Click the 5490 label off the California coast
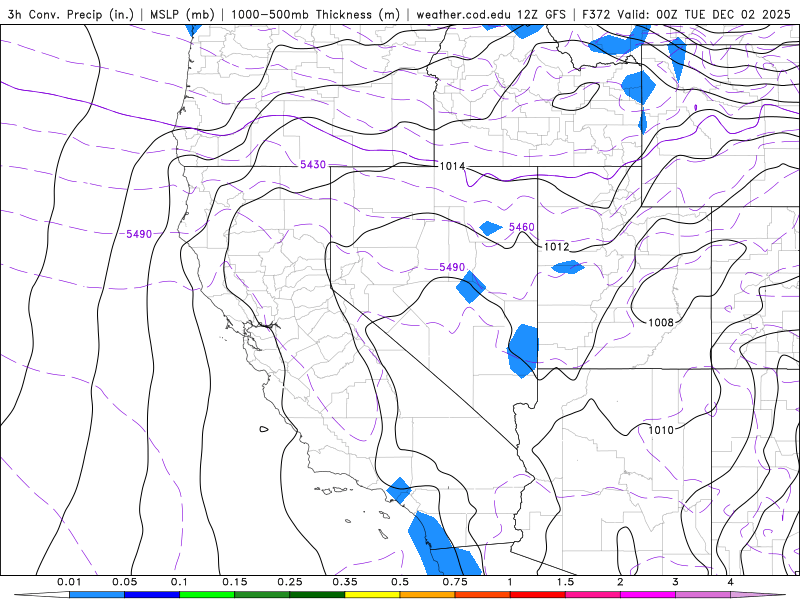800x600 pixels. [x=139, y=234]
